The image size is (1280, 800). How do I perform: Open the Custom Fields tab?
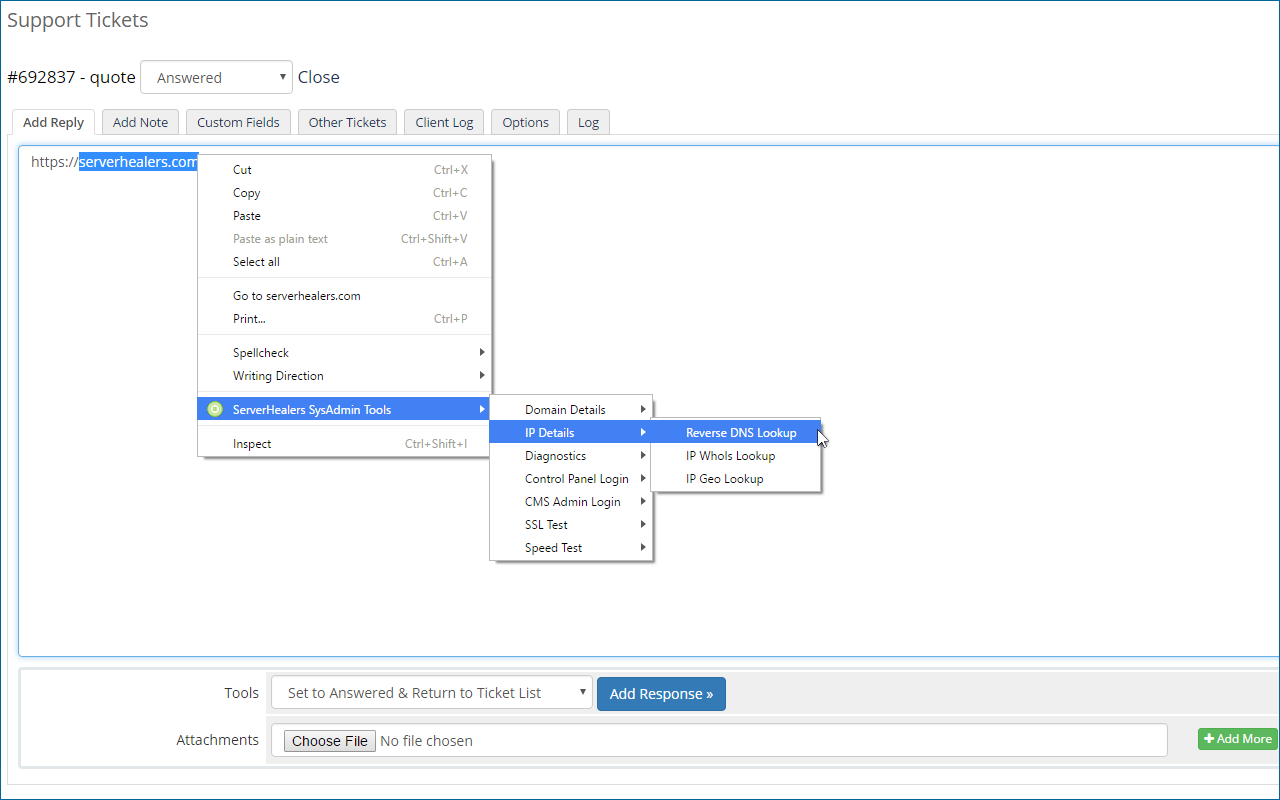click(238, 122)
